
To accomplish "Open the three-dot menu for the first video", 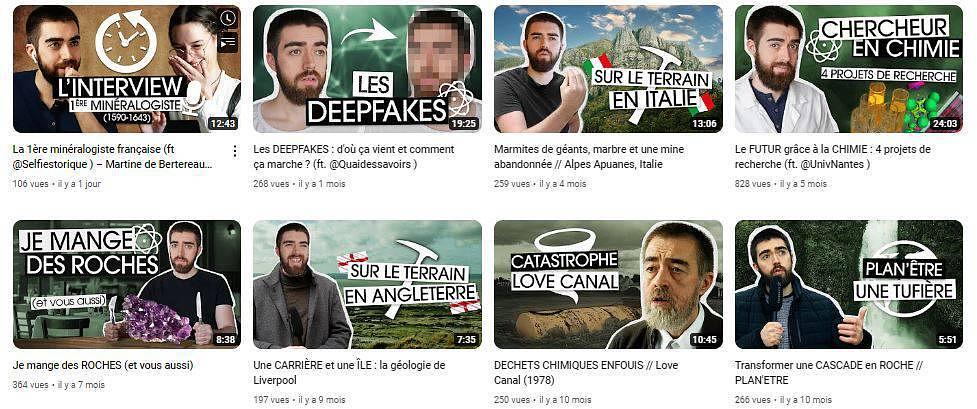I will point(235,151).
